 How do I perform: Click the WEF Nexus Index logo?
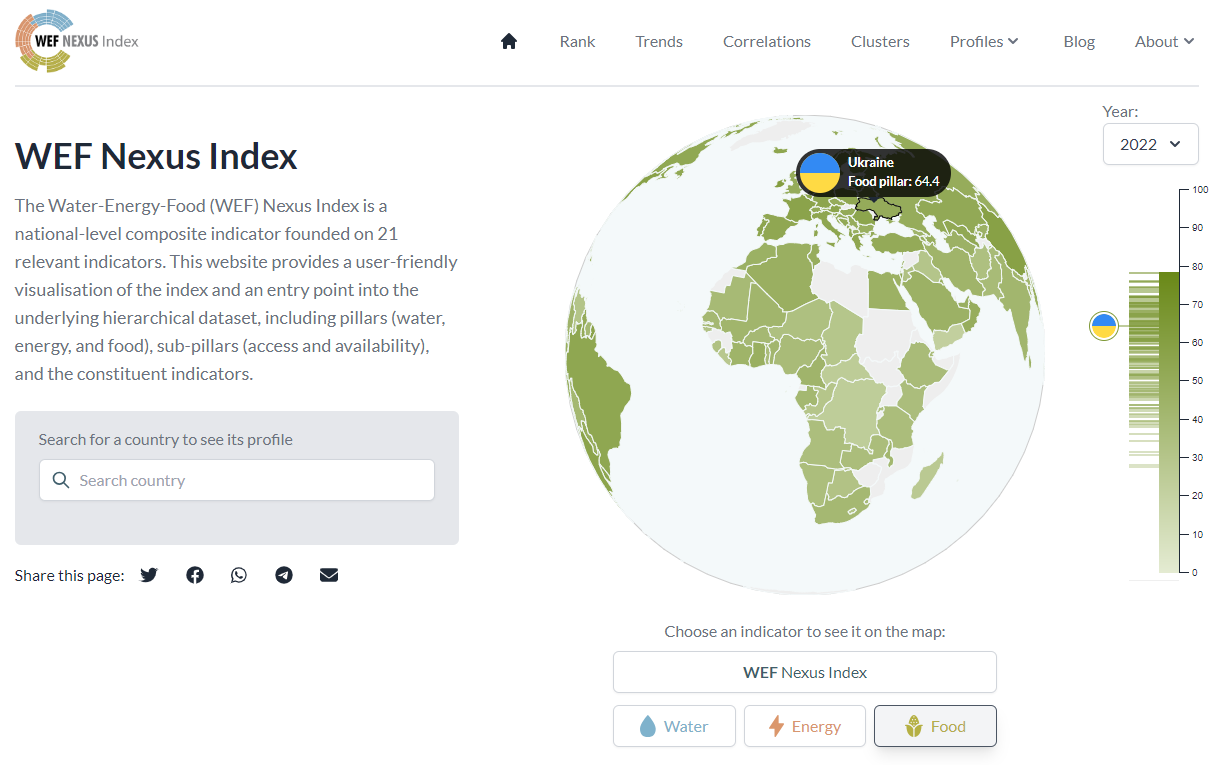coord(77,41)
